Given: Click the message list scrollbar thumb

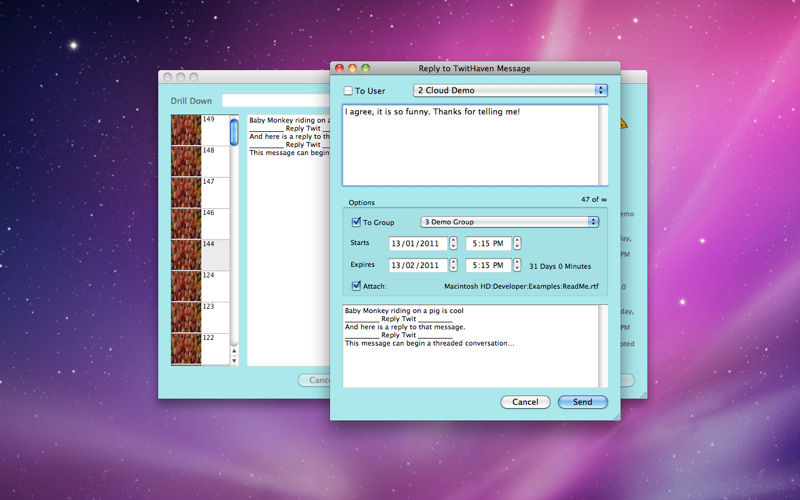Looking at the screenshot, I should 234,133.
